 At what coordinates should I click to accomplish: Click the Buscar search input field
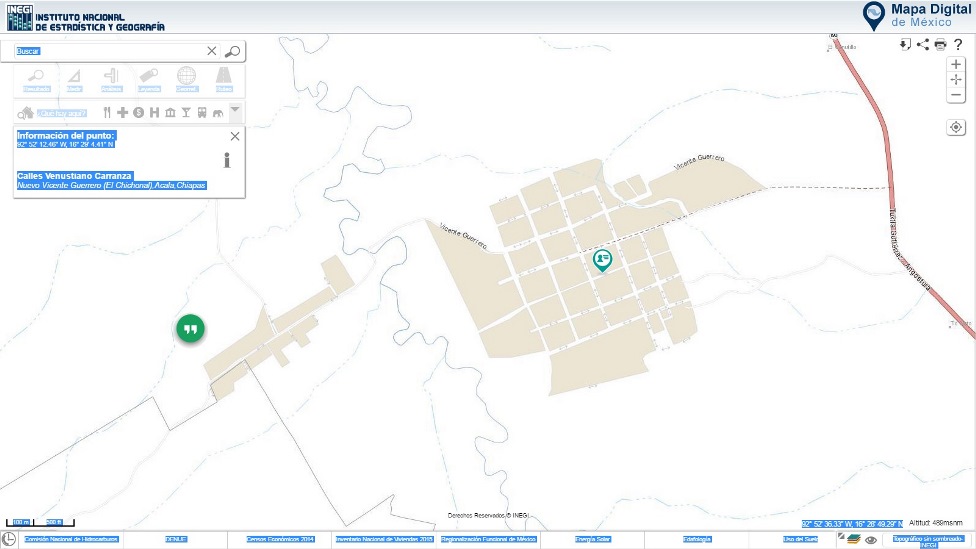pyautogui.click(x=108, y=51)
